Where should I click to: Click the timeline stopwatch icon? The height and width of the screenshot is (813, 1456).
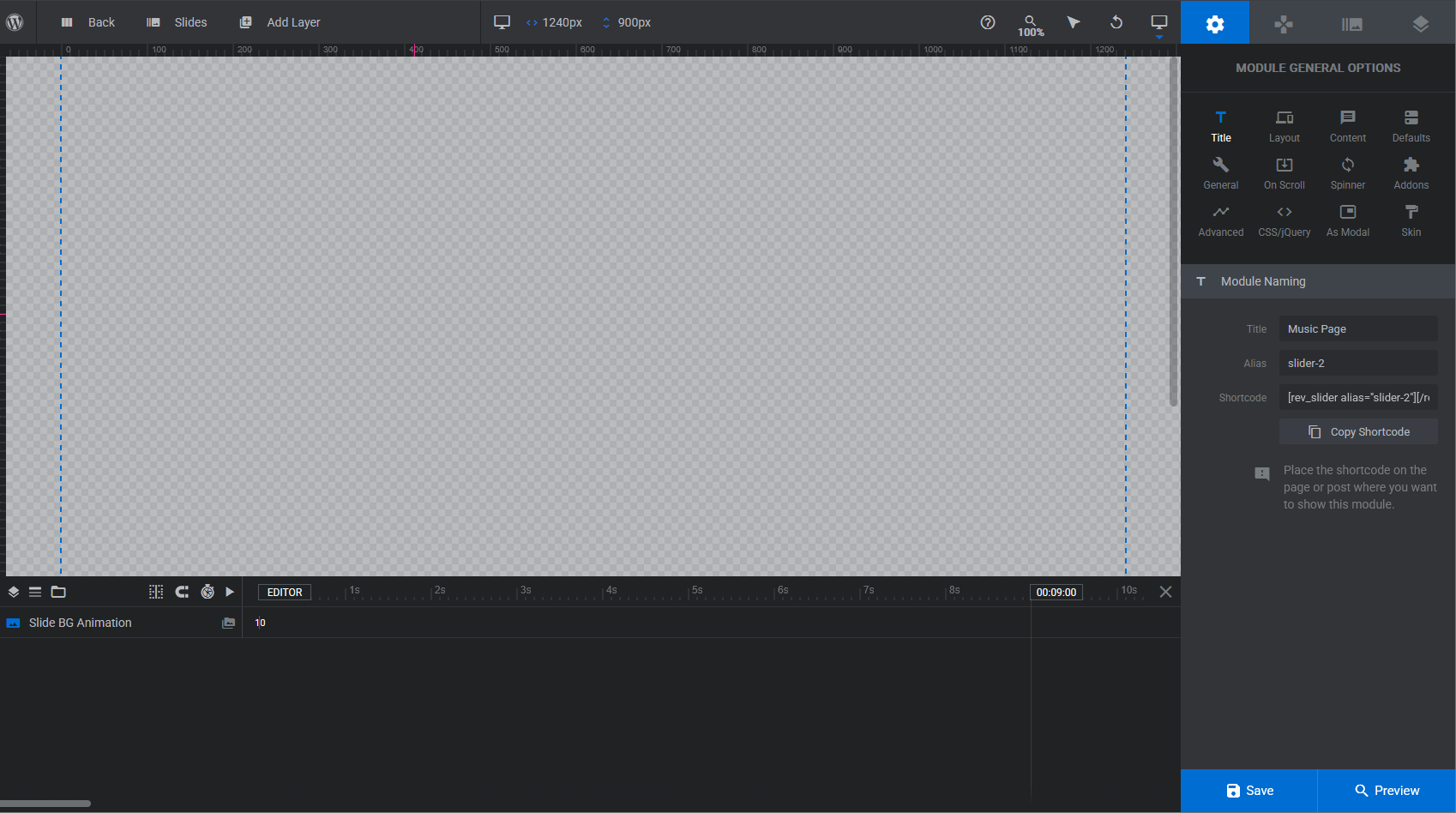[x=208, y=592]
